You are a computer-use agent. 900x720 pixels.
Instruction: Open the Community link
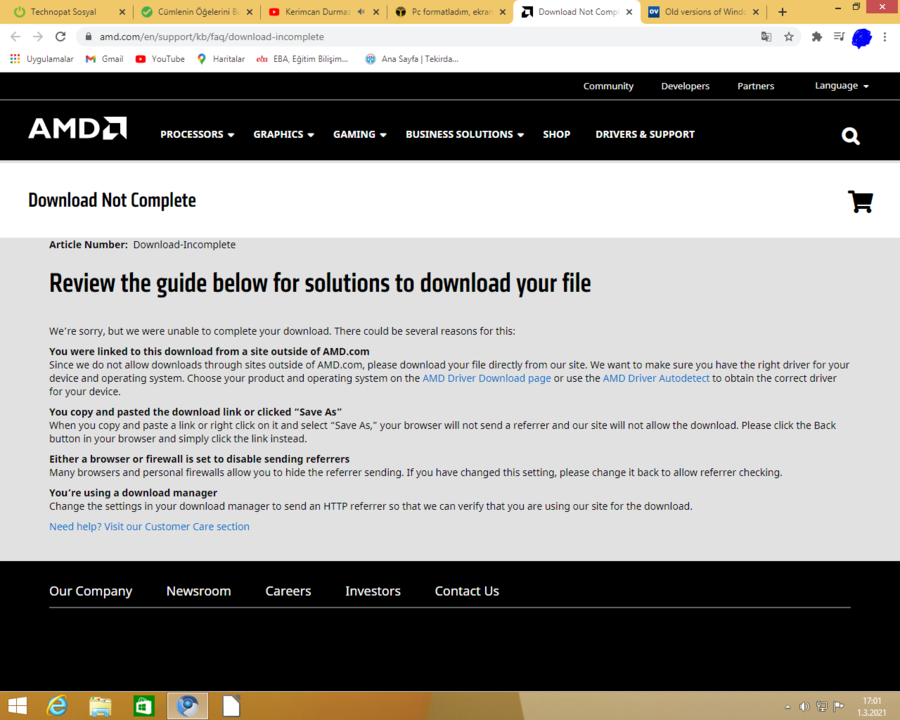pos(608,86)
